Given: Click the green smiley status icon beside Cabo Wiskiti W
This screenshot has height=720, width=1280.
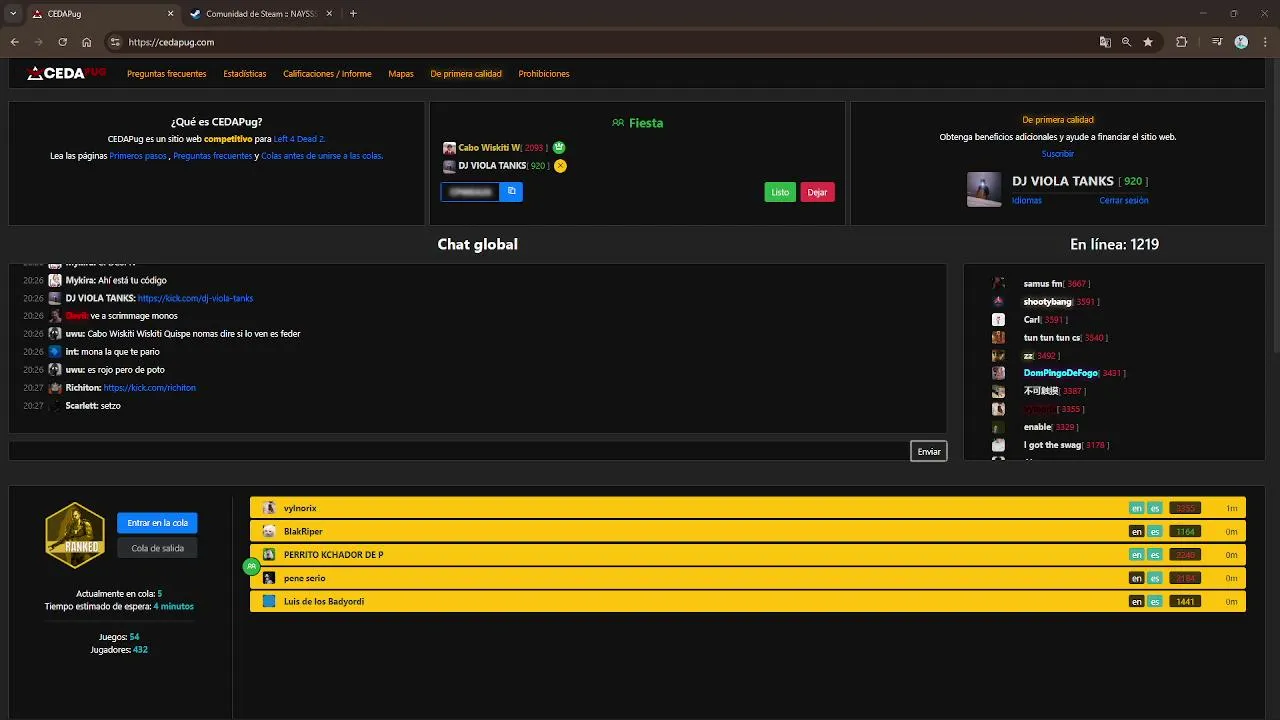Looking at the screenshot, I should [x=559, y=148].
